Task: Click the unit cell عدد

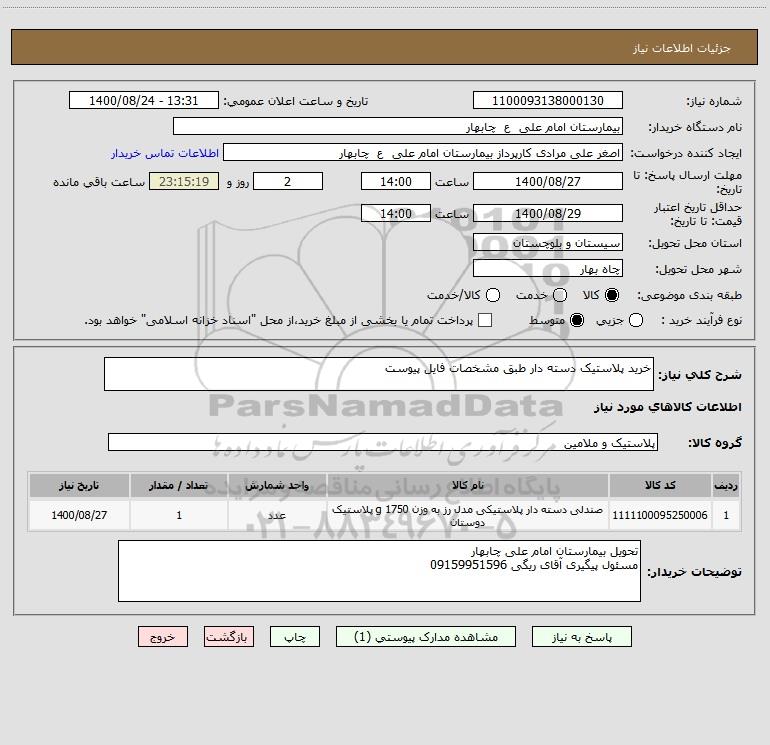Action: tap(277, 515)
